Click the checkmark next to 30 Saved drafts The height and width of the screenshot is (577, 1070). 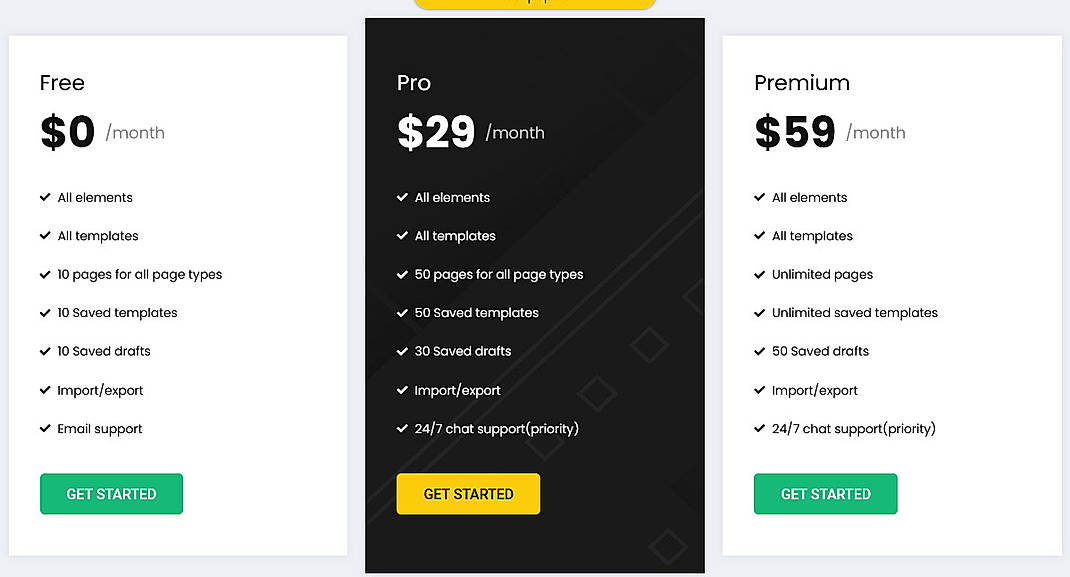pos(403,351)
